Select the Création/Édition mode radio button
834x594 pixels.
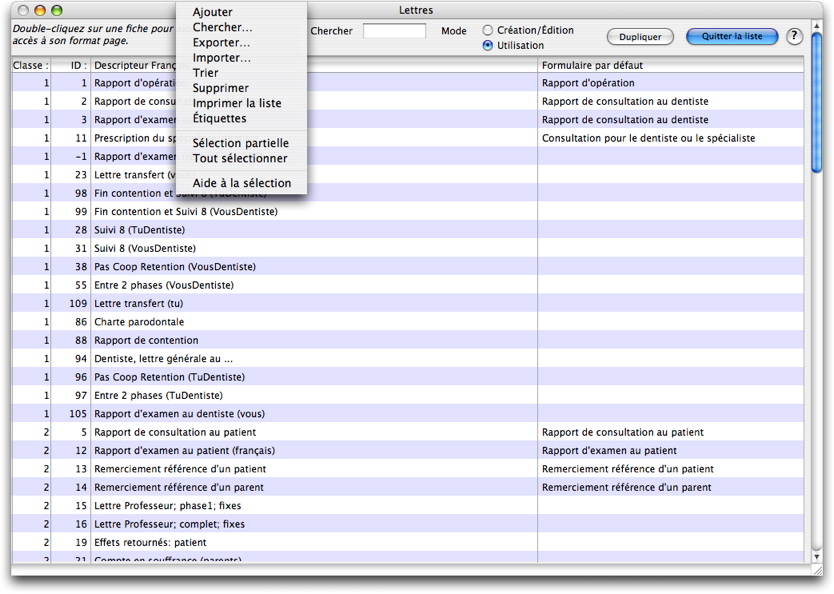click(487, 30)
